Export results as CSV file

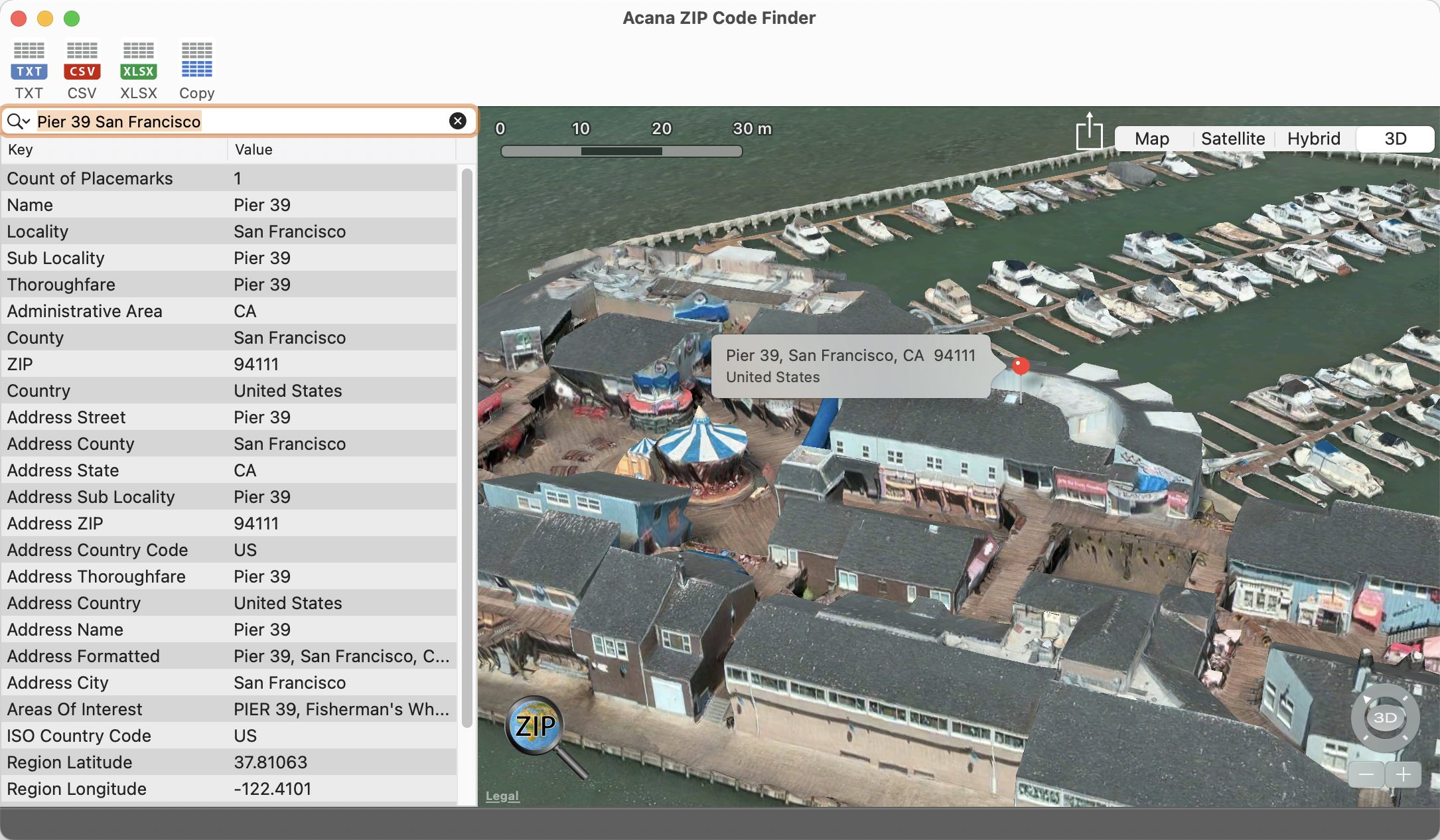coord(82,70)
